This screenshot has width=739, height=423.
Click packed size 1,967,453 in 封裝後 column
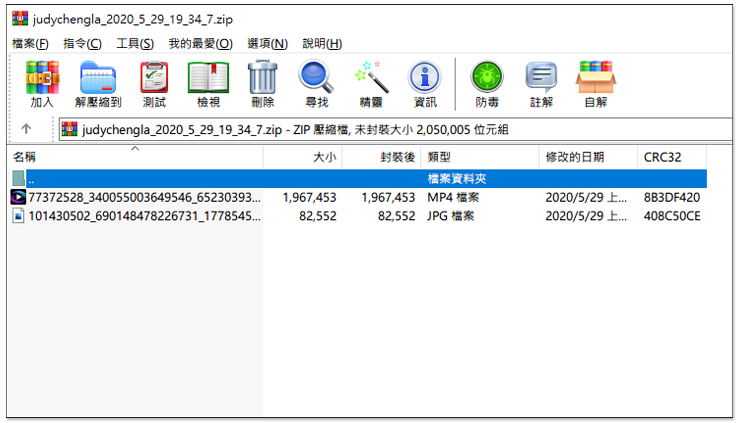[x=388, y=197]
